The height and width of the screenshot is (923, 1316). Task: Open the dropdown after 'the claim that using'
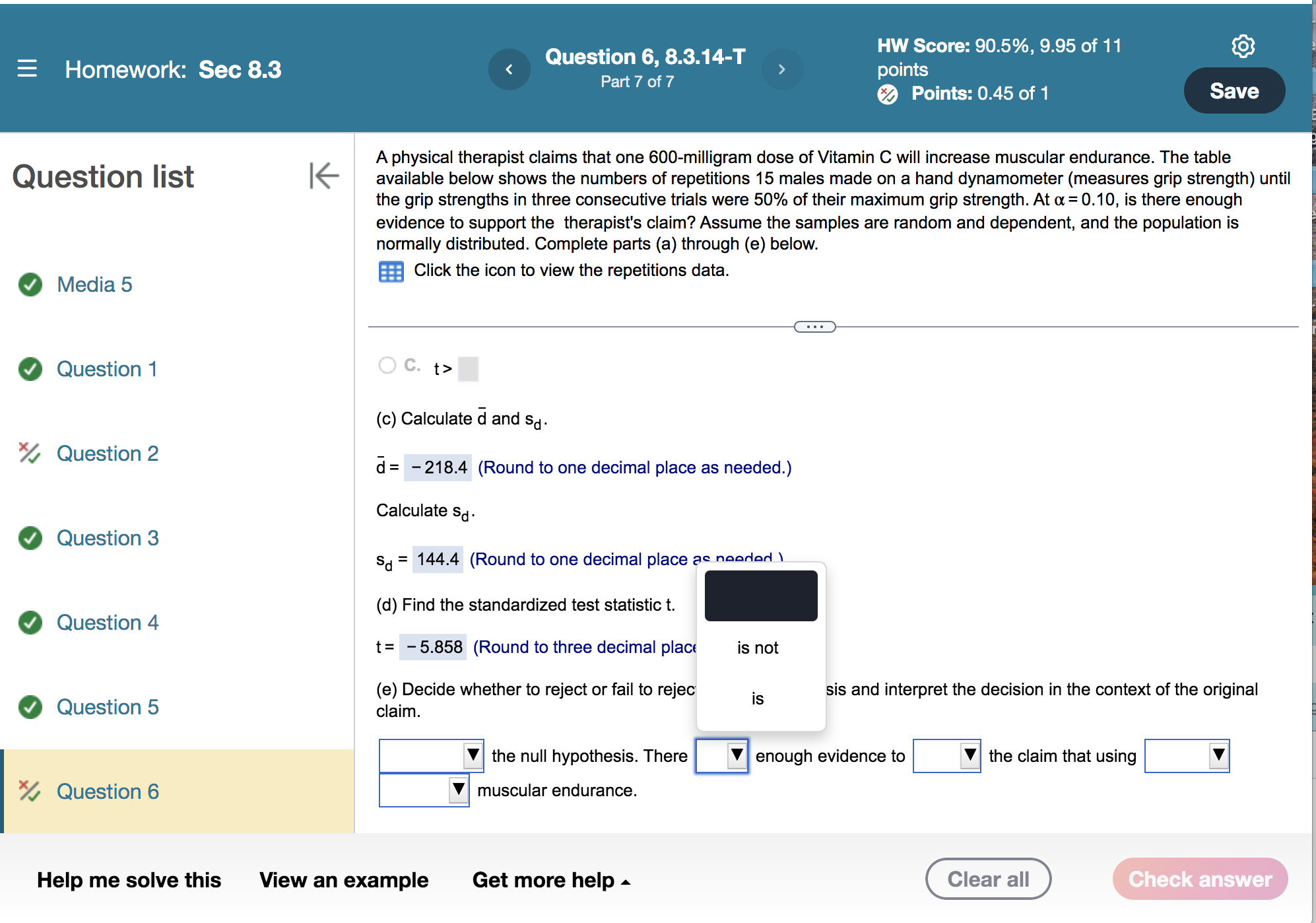click(x=1187, y=755)
